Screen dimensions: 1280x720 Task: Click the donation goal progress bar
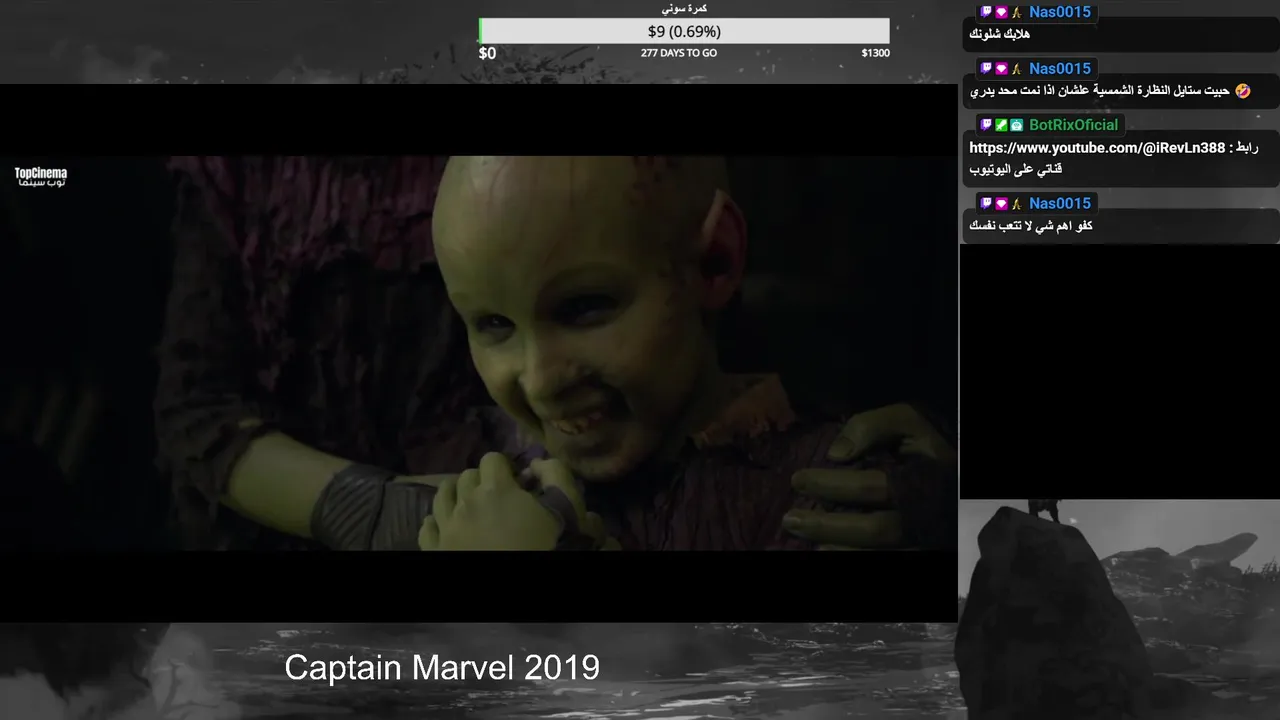pos(684,31)
